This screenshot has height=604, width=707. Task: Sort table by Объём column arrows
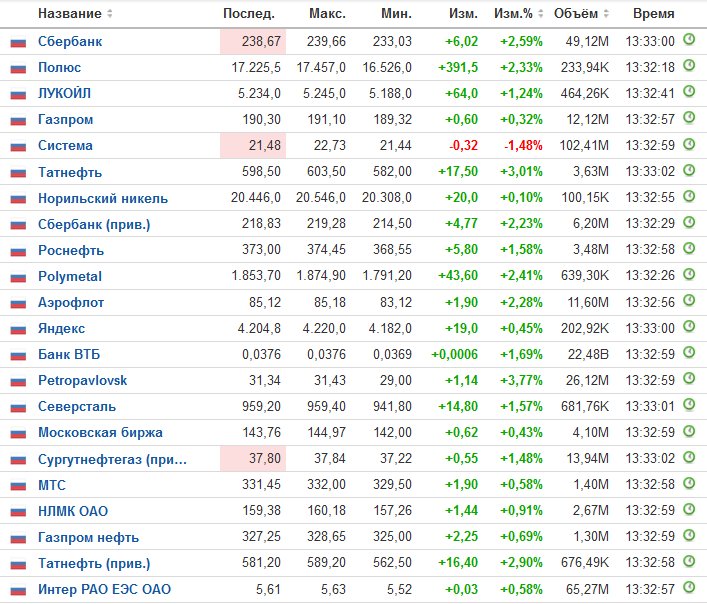tap(606, 14)
